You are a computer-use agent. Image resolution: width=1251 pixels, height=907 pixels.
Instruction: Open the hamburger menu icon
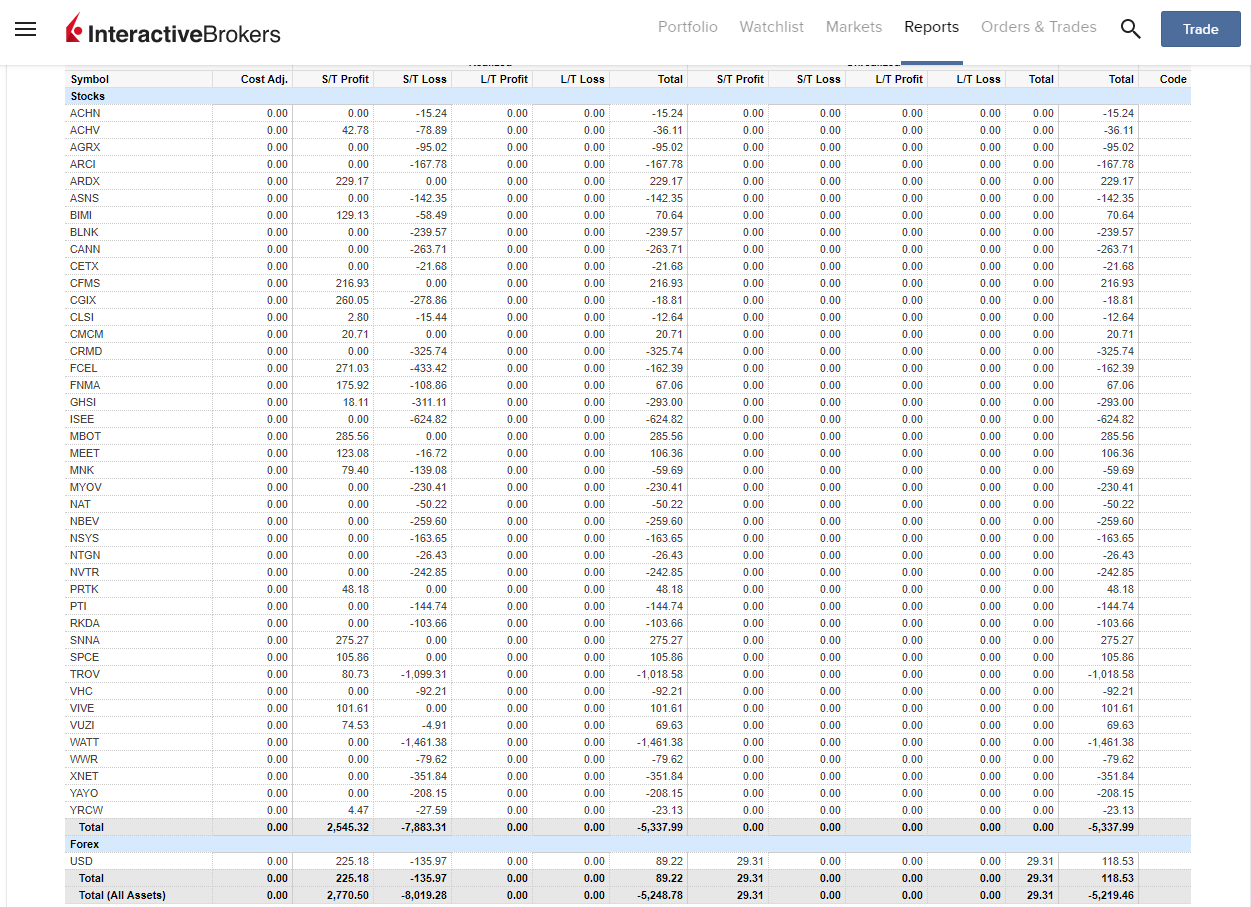(x=26, y=29)
